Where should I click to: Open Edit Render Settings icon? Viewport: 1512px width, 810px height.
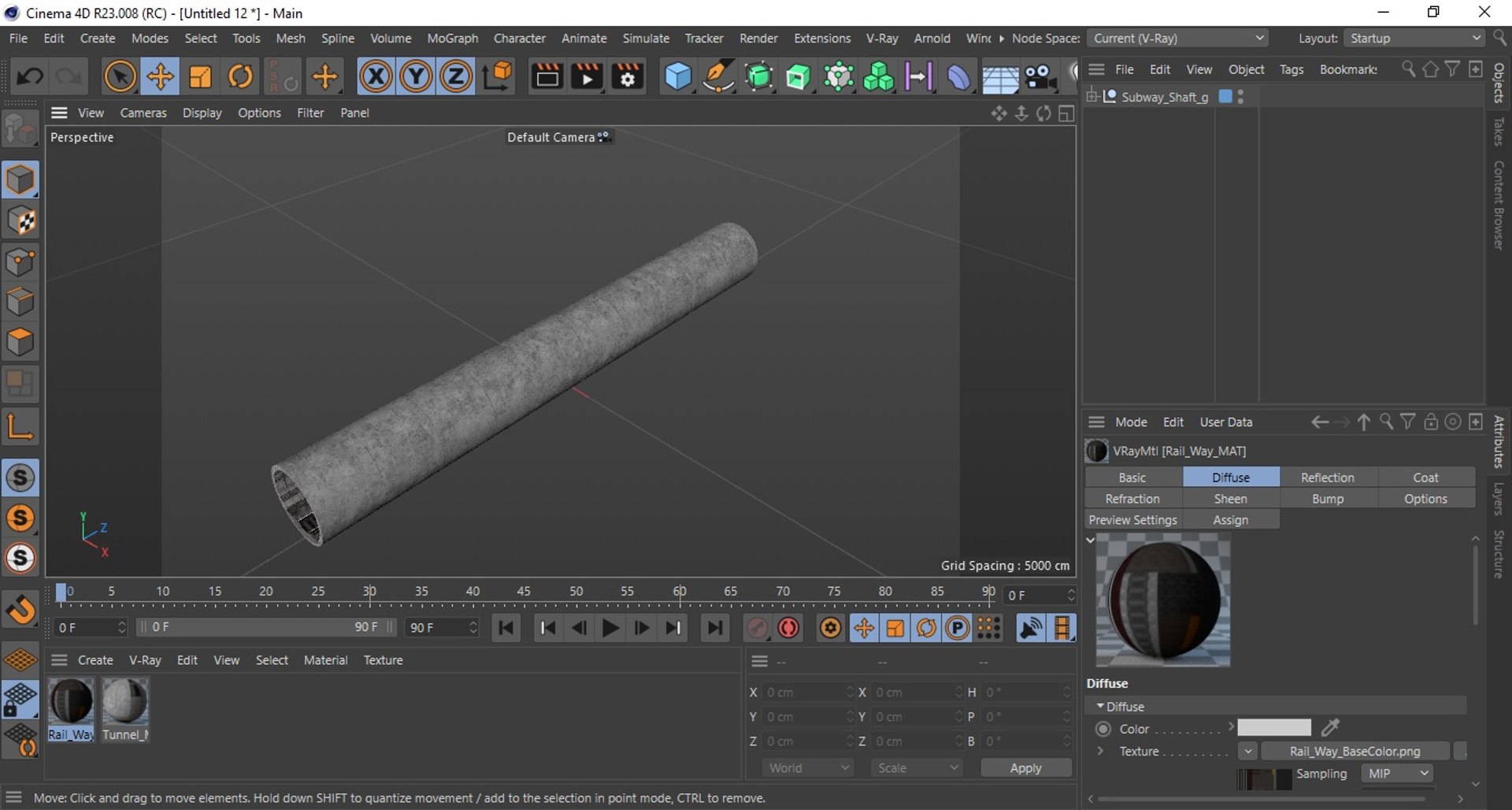pyautogui.click(x=628, y=76)
